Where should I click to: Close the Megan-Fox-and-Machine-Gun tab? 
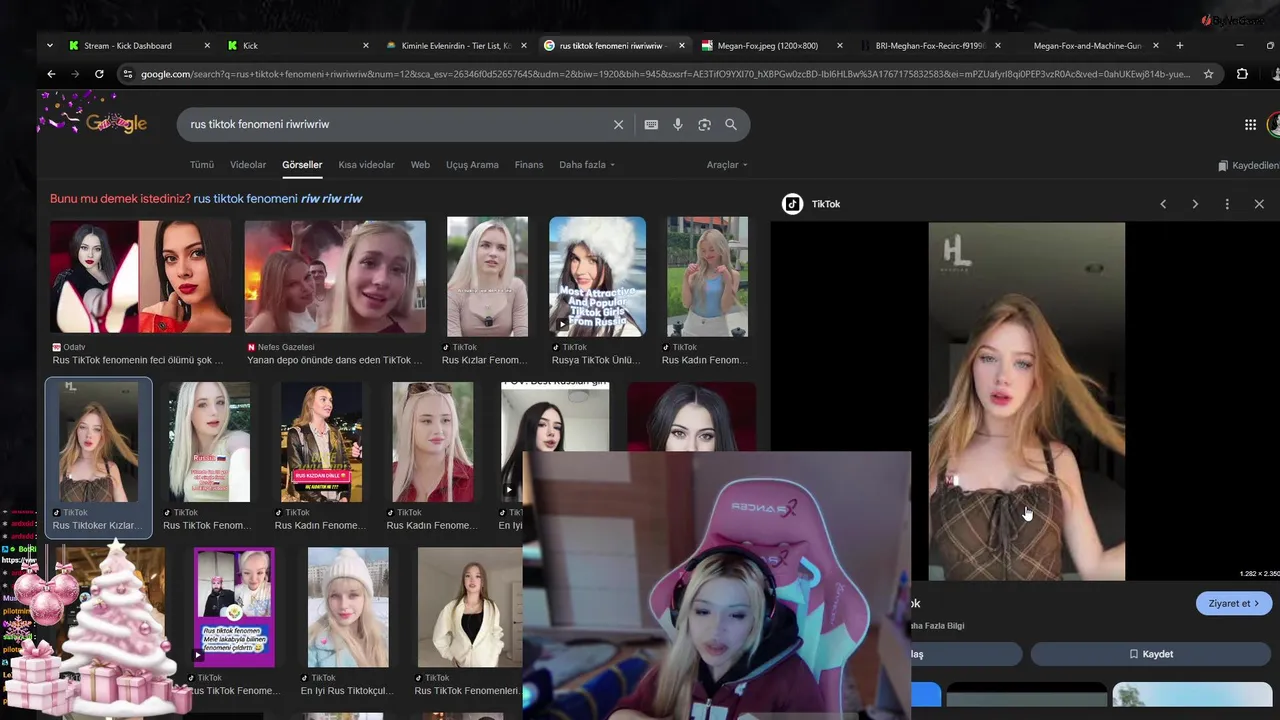1156,45
